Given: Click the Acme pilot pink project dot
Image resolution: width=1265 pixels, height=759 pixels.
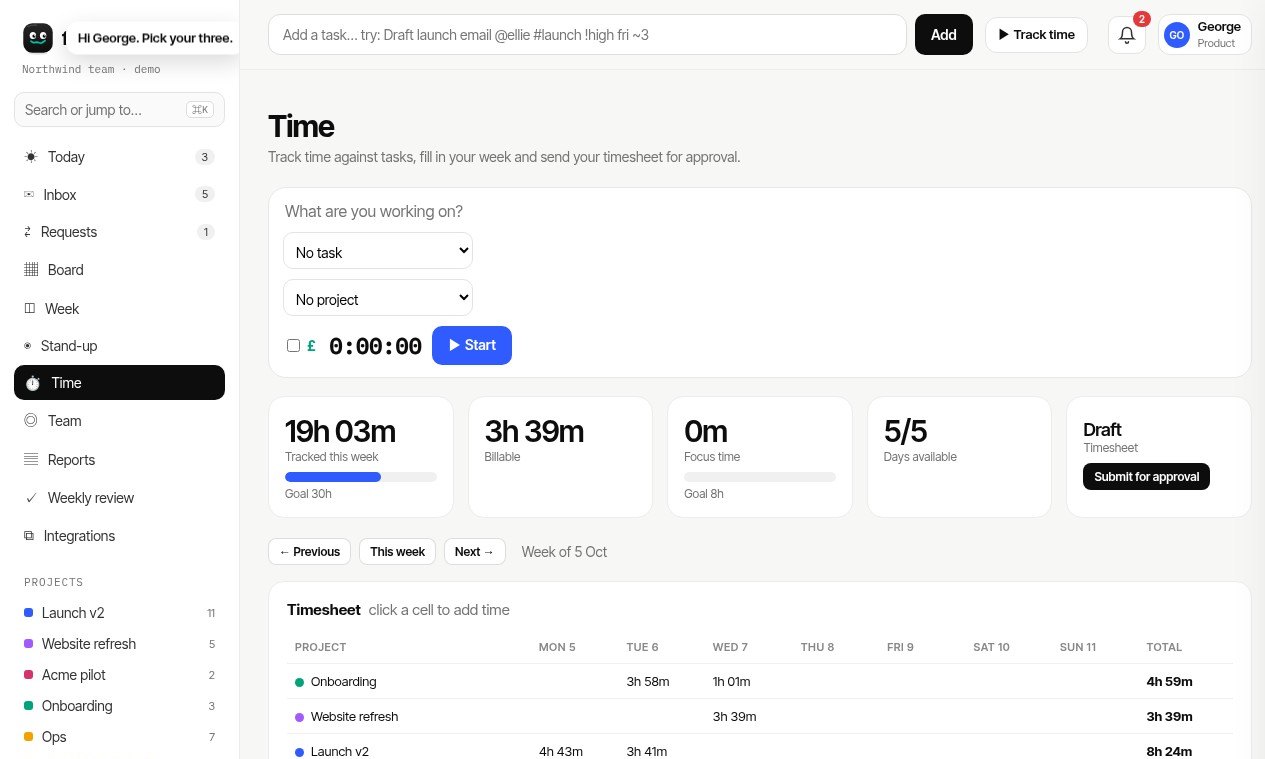Looking at the screenshot, I should point(29,675).
